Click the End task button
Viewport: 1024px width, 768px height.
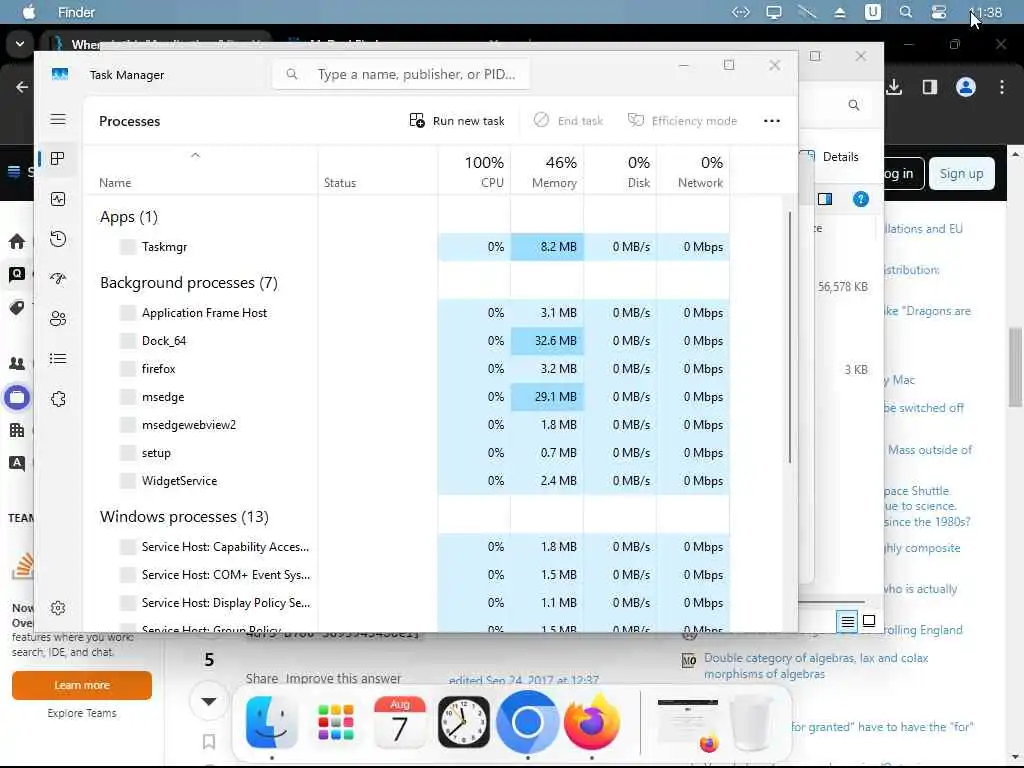pyautogui.click(x=568, y=121)
